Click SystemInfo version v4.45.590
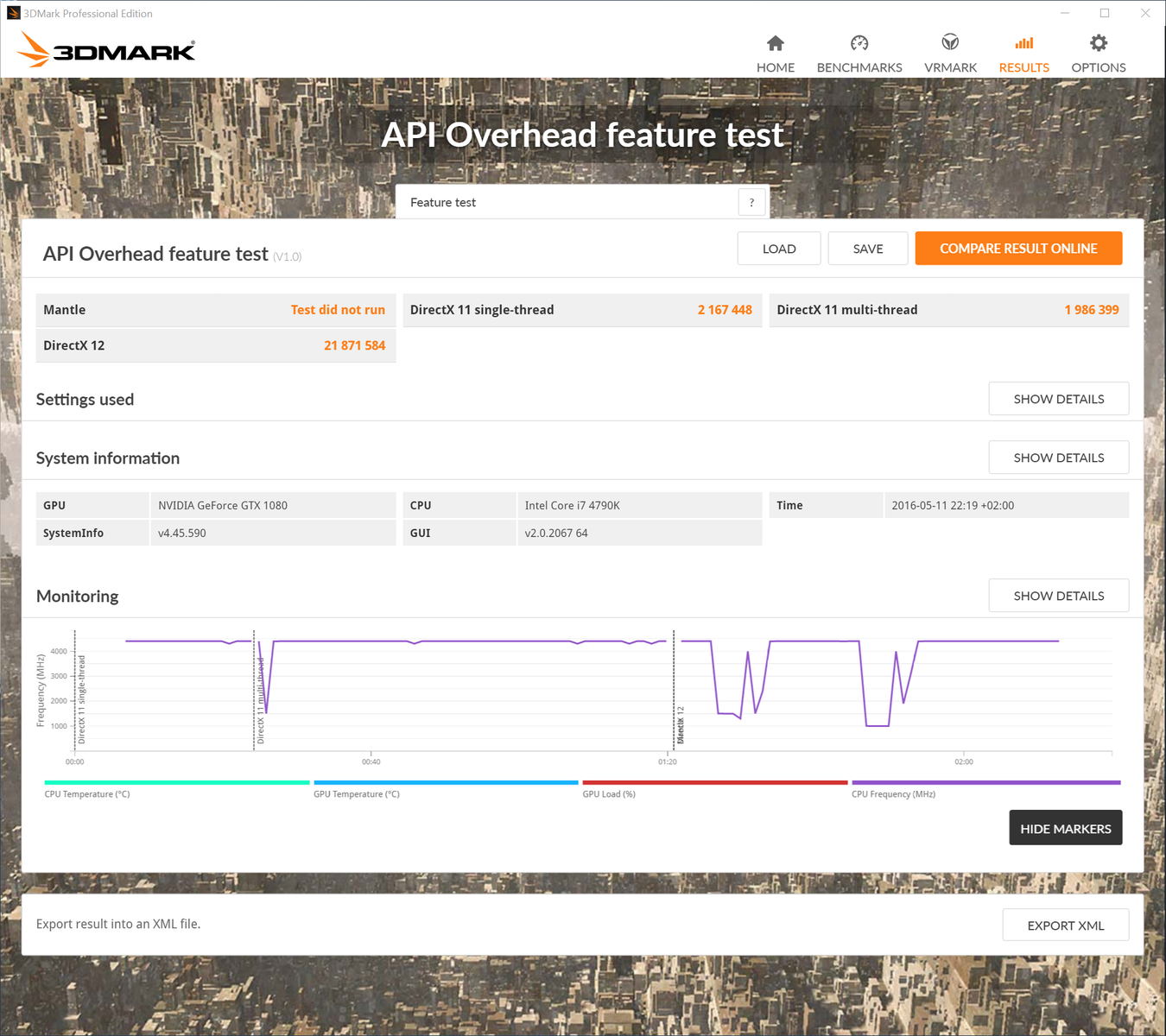 pyautogui.click(x=182, y=533)
